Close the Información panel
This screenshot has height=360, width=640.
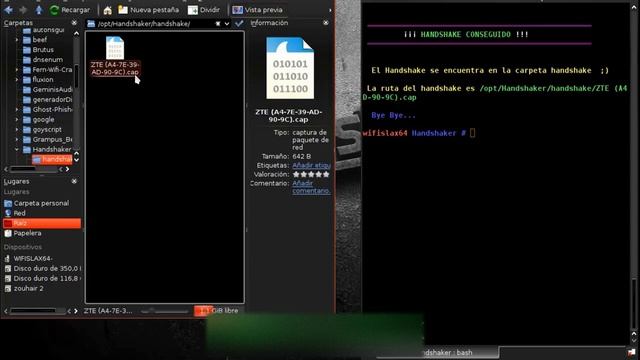(326, 23)
